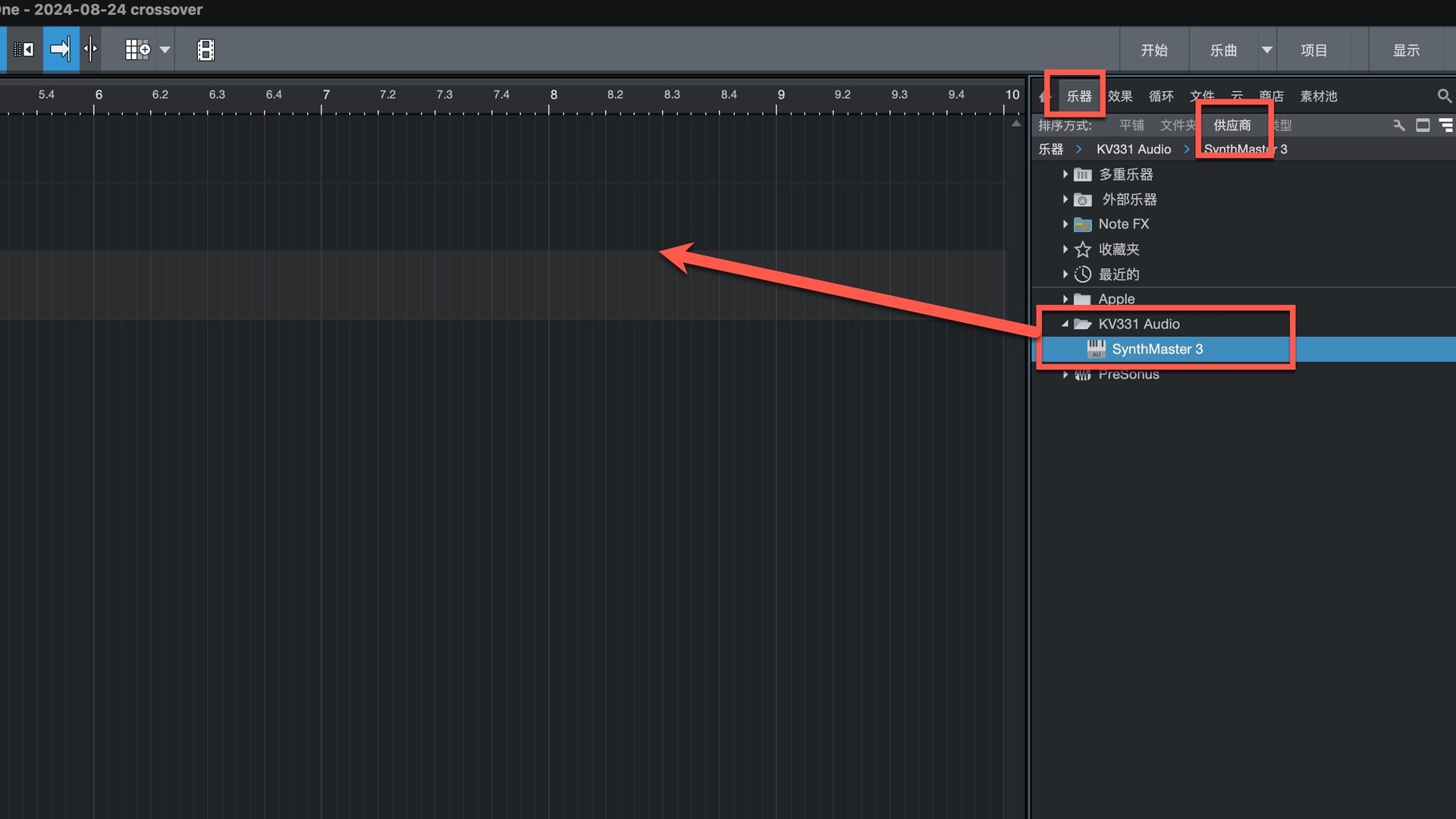This screenshot has width=1456, height=819.
Task: Expand the PreSonus vendor folder
Action: tap(1065, 375)
